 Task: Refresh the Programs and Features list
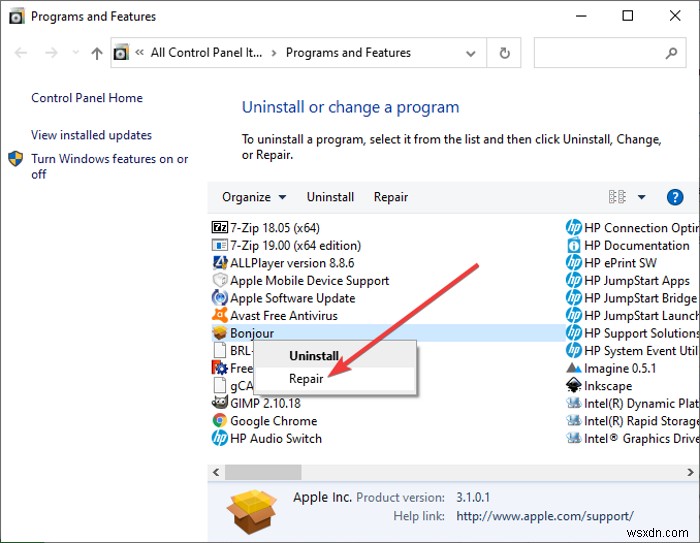504,53
